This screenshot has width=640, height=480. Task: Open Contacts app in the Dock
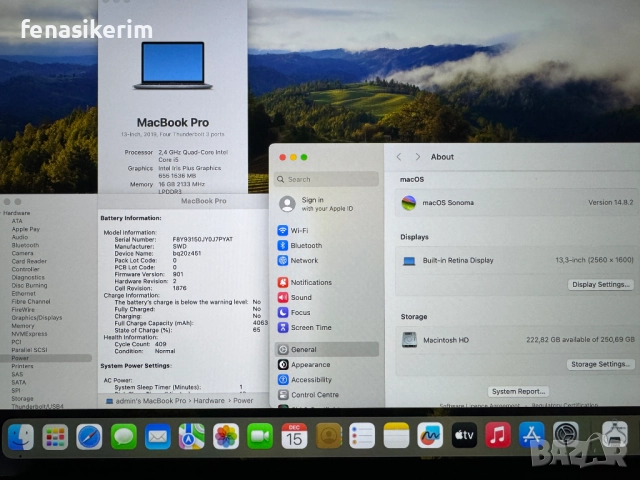(328, 436)
